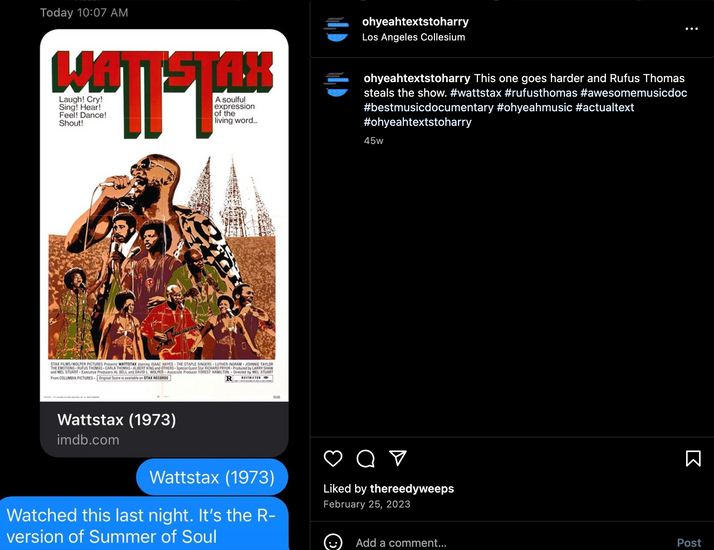Screen dimensions: 714x550
Task: Click ohyeahtextstoharry avatar in post header
Action: (x=337, y=29)
